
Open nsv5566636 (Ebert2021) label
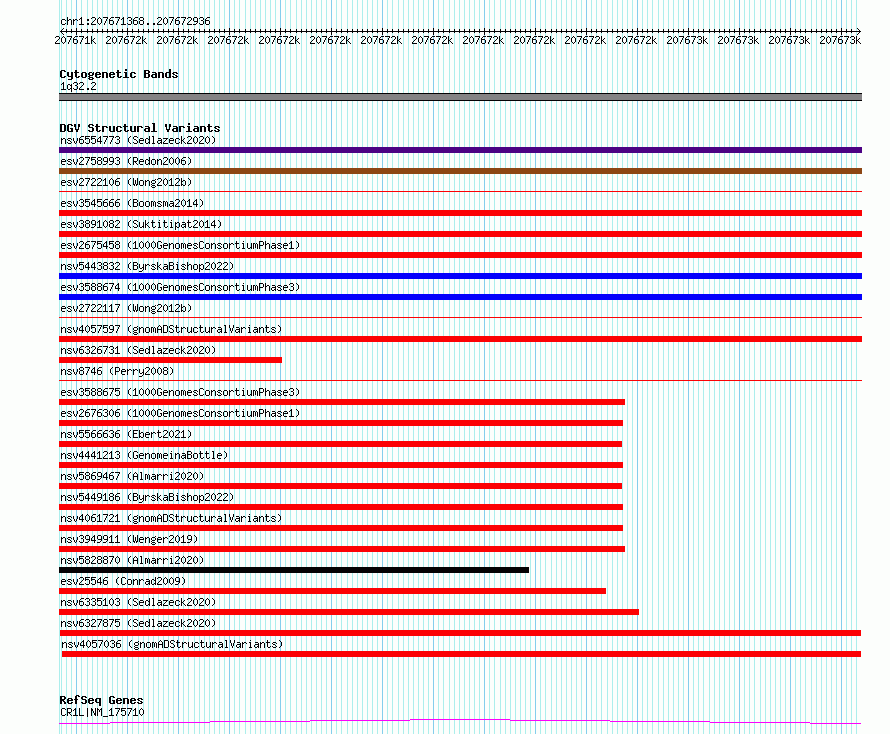126,434
